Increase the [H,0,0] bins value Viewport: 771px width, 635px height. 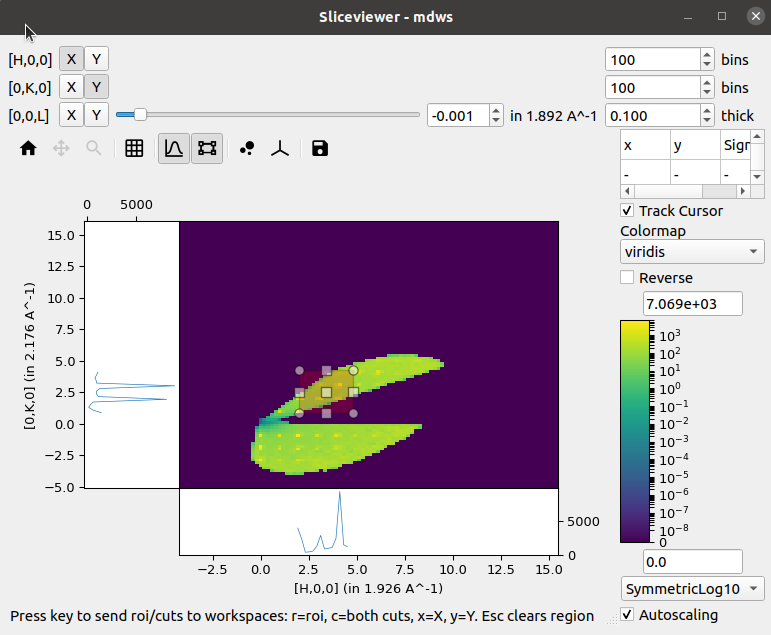pyautogui.click(x=707, y=55)
